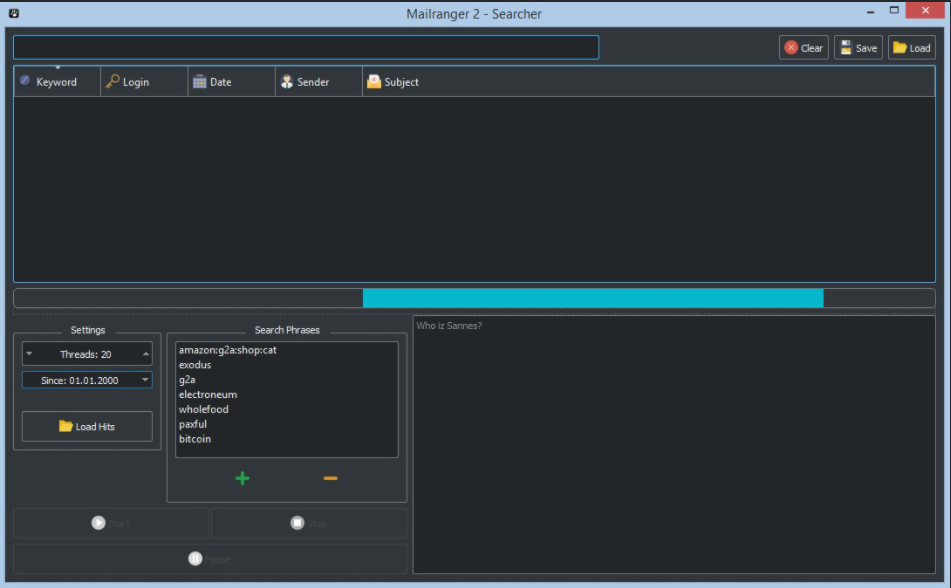The width and height of the screenshot is (951, 588).
Task: Click the green plus add phrase icon
Action: click(242, 478)
